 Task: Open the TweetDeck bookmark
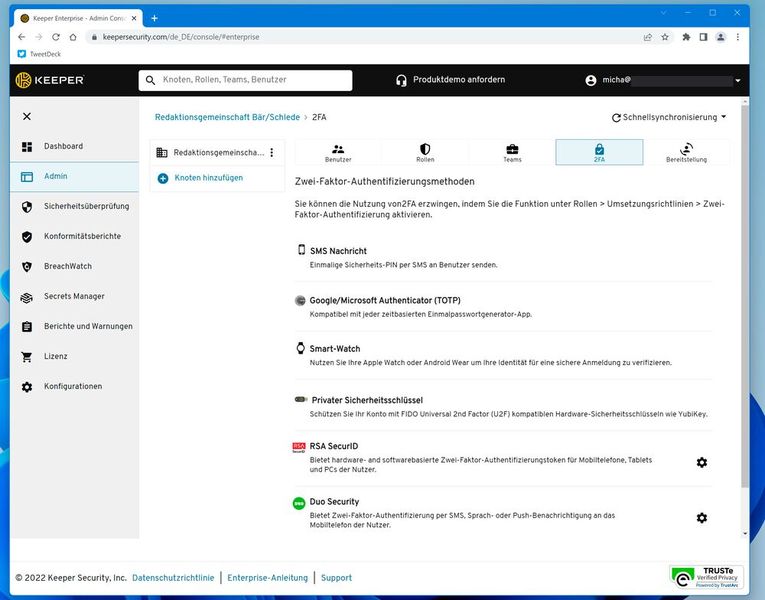tap(39, 54)
